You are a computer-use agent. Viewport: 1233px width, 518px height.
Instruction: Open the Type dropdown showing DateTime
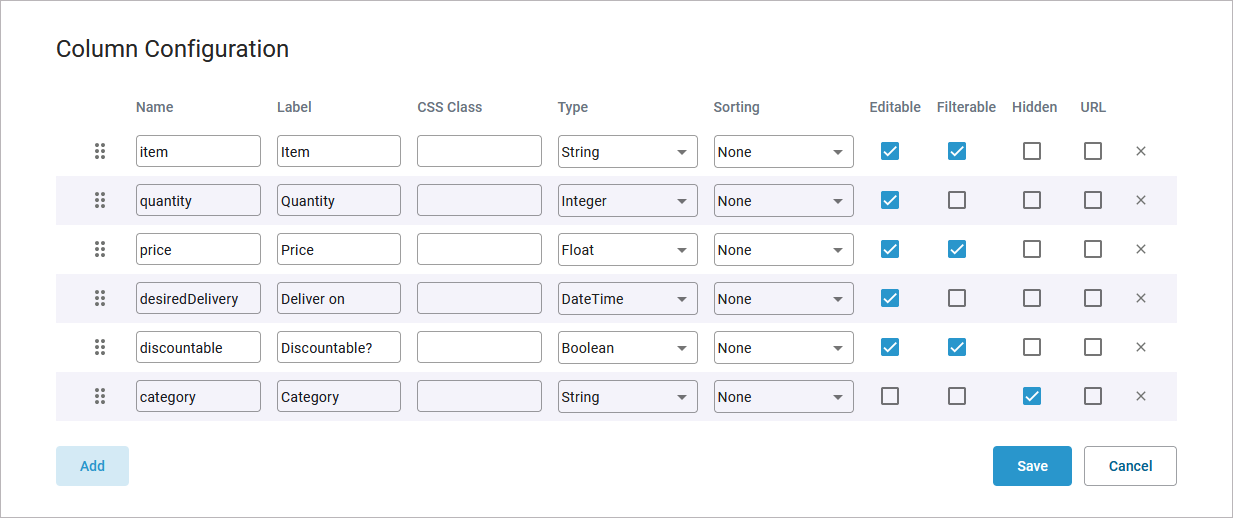(x=627, y=299)
